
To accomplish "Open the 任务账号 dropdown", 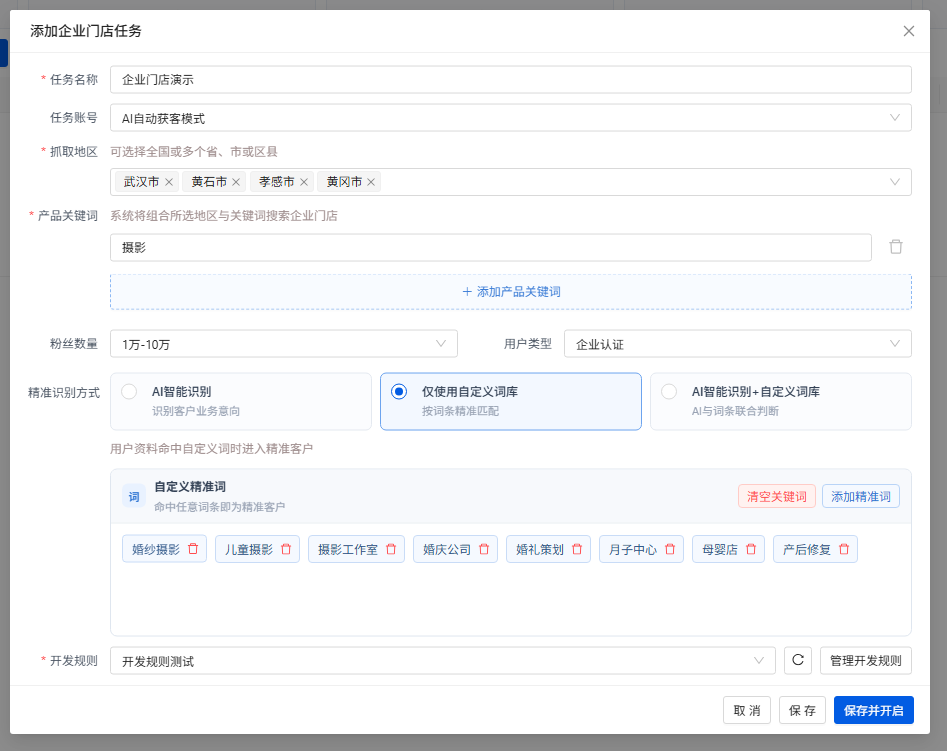I will [x=510, y=118].
